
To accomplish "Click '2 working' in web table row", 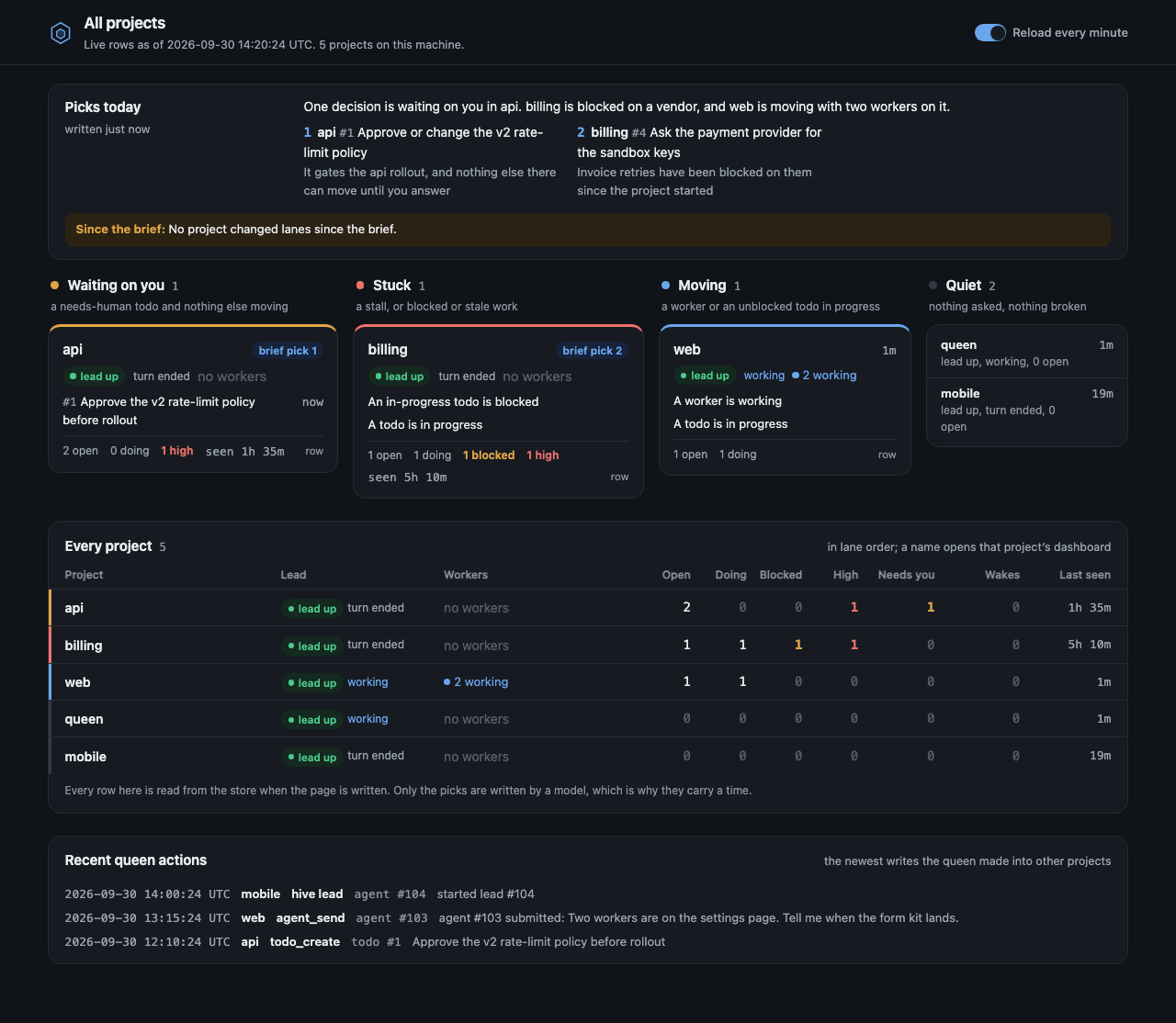I will click(x=476, y=682).
